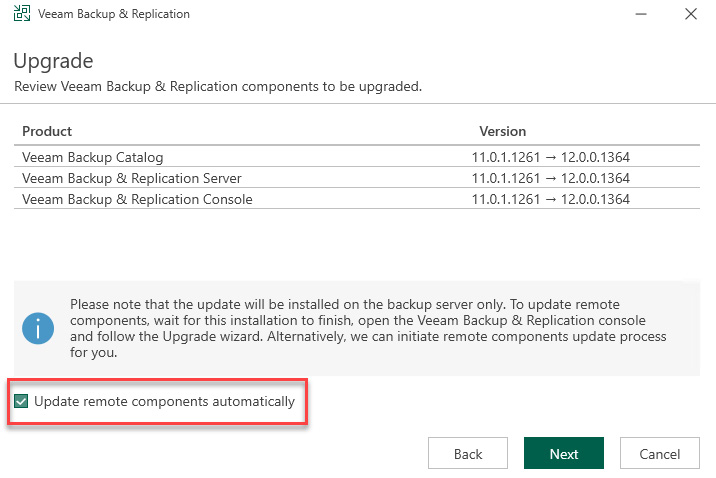
Task: Close the upgrade wizard with the X
Action: (691, 14)
